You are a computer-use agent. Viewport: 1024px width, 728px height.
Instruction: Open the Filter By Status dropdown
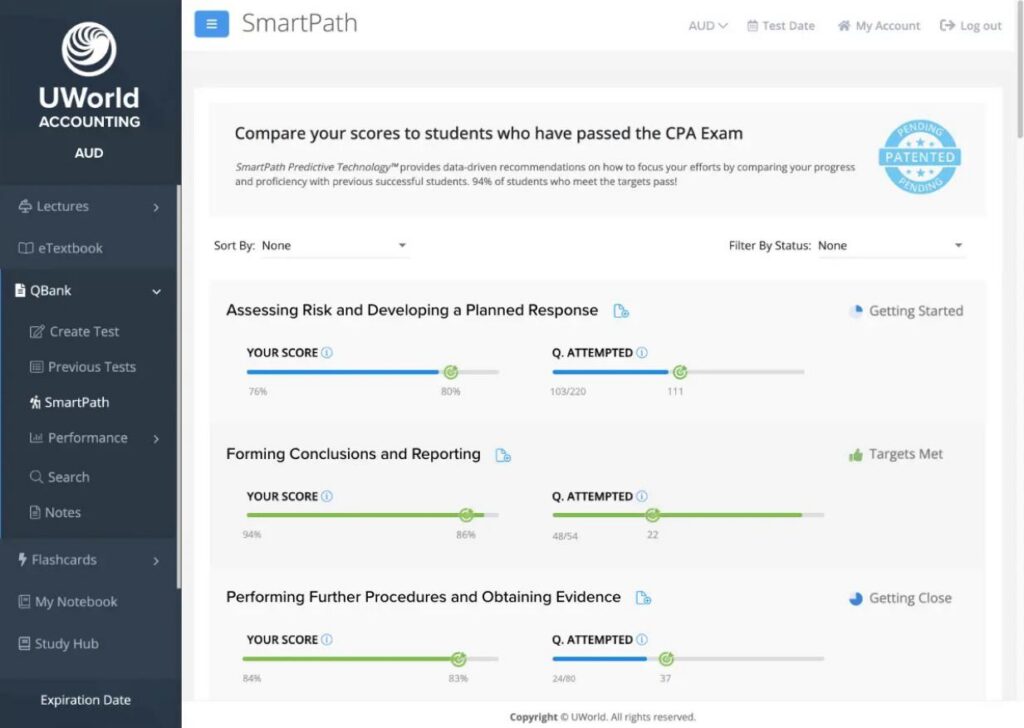[890, 245]
